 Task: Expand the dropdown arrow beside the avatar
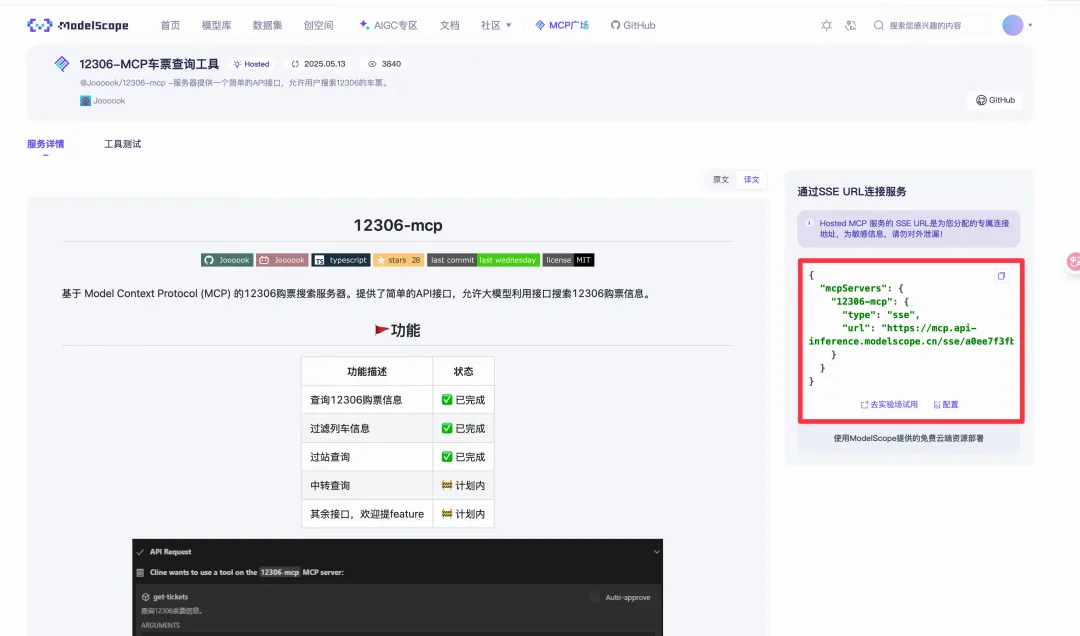(x=1030, y=25)
